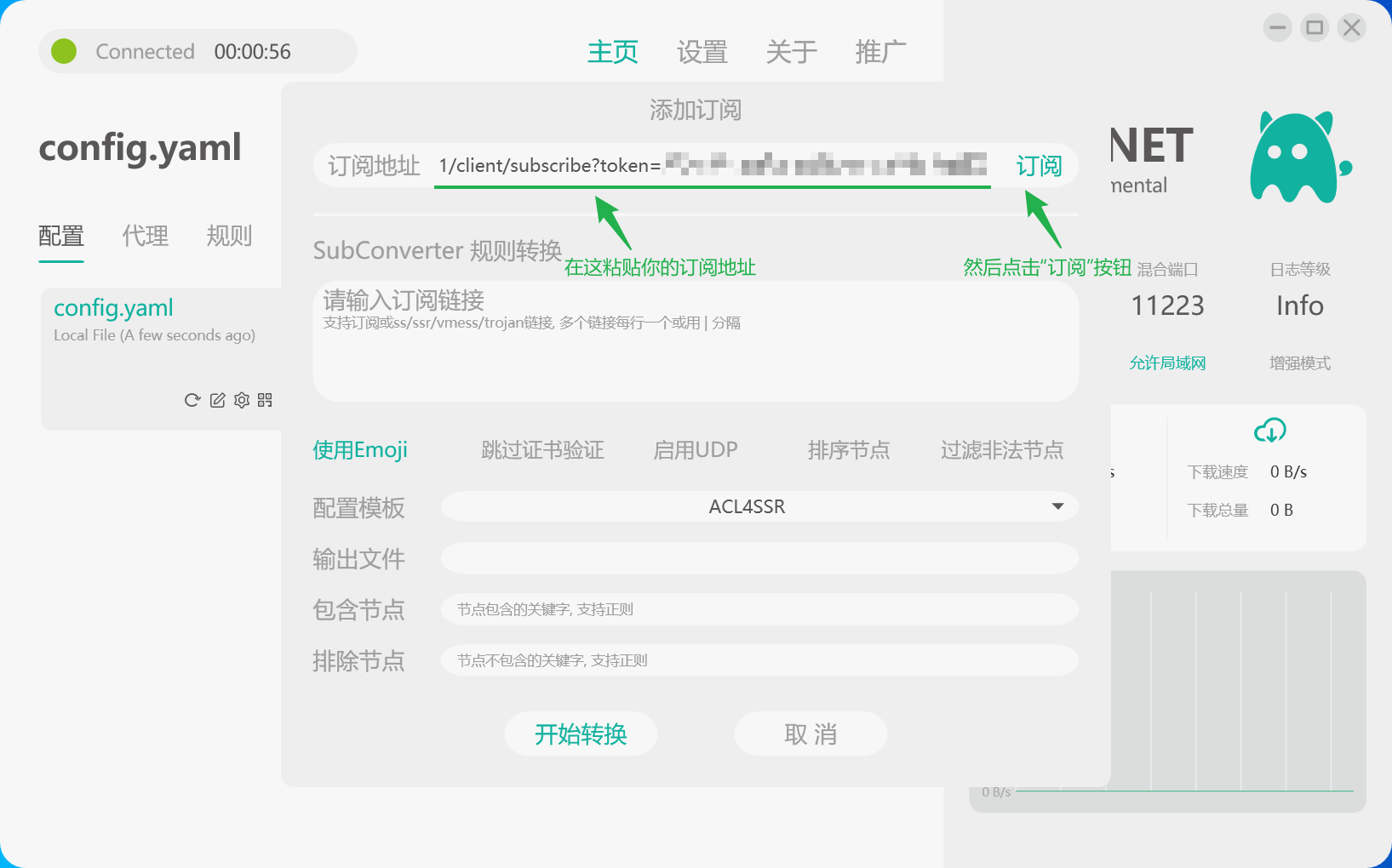The height and width of the screenshot is (868, 1392).
Task: Click the refresh icon on config.yaml card
Action: pyautogui.click(x=192, y=400)
